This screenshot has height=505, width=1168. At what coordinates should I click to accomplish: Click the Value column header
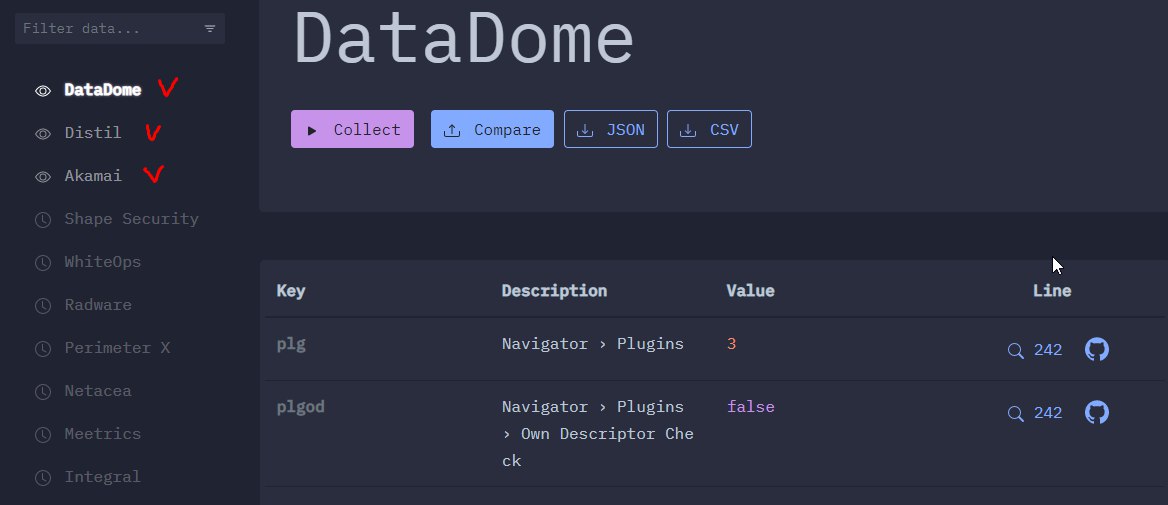click(x=750, y=290)
